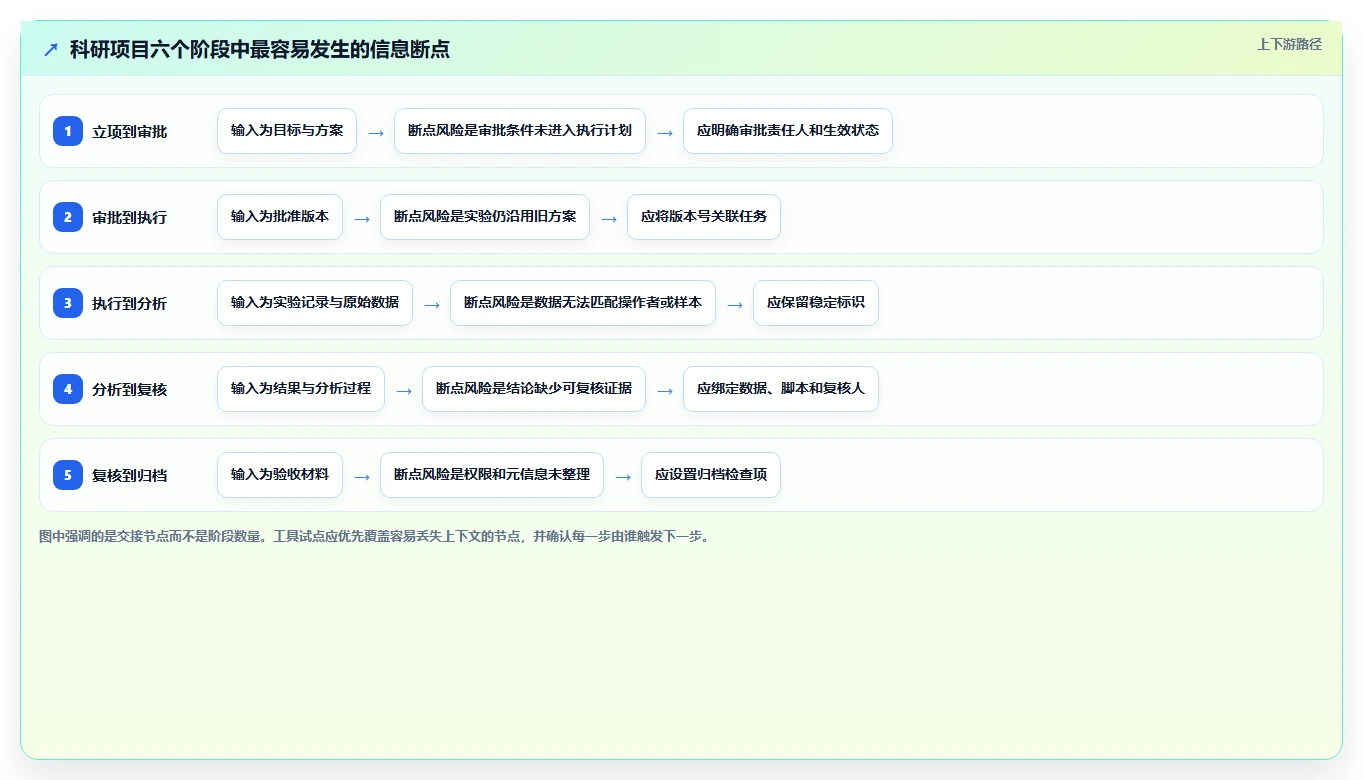
Task: Click arrow before 应设置归档检查项
Action: pyautogui.click(x=623, y=476)
